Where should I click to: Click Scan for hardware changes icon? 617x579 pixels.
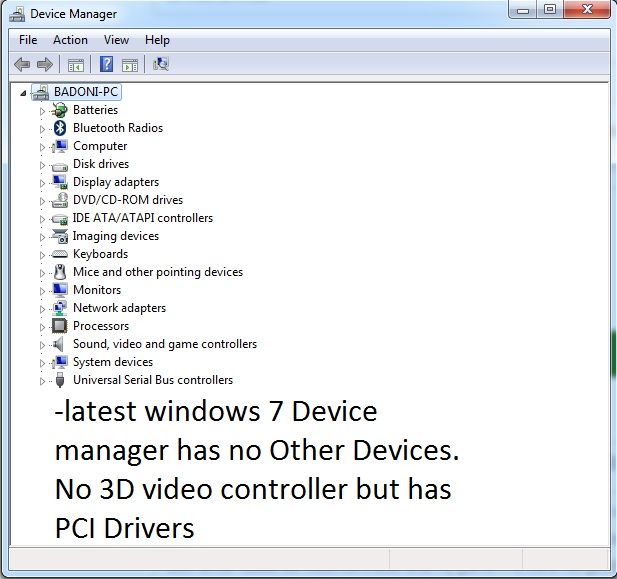pyautogui.click(x=161, y=64)
